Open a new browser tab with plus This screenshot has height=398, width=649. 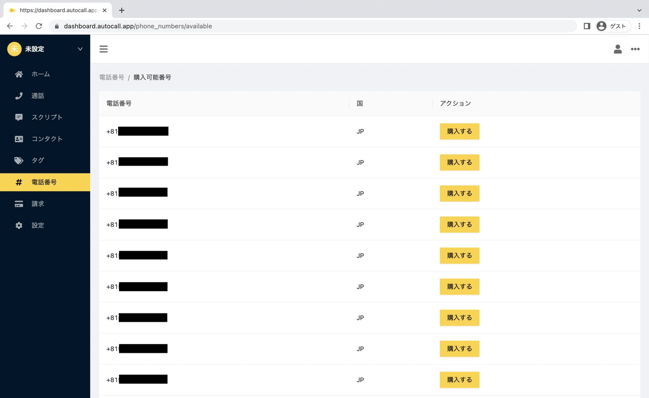[122, 10]
